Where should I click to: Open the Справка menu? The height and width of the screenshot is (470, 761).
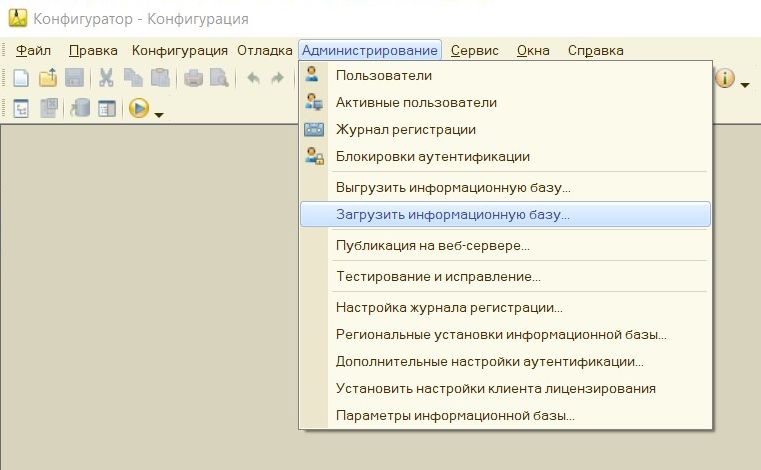[596, 50]
